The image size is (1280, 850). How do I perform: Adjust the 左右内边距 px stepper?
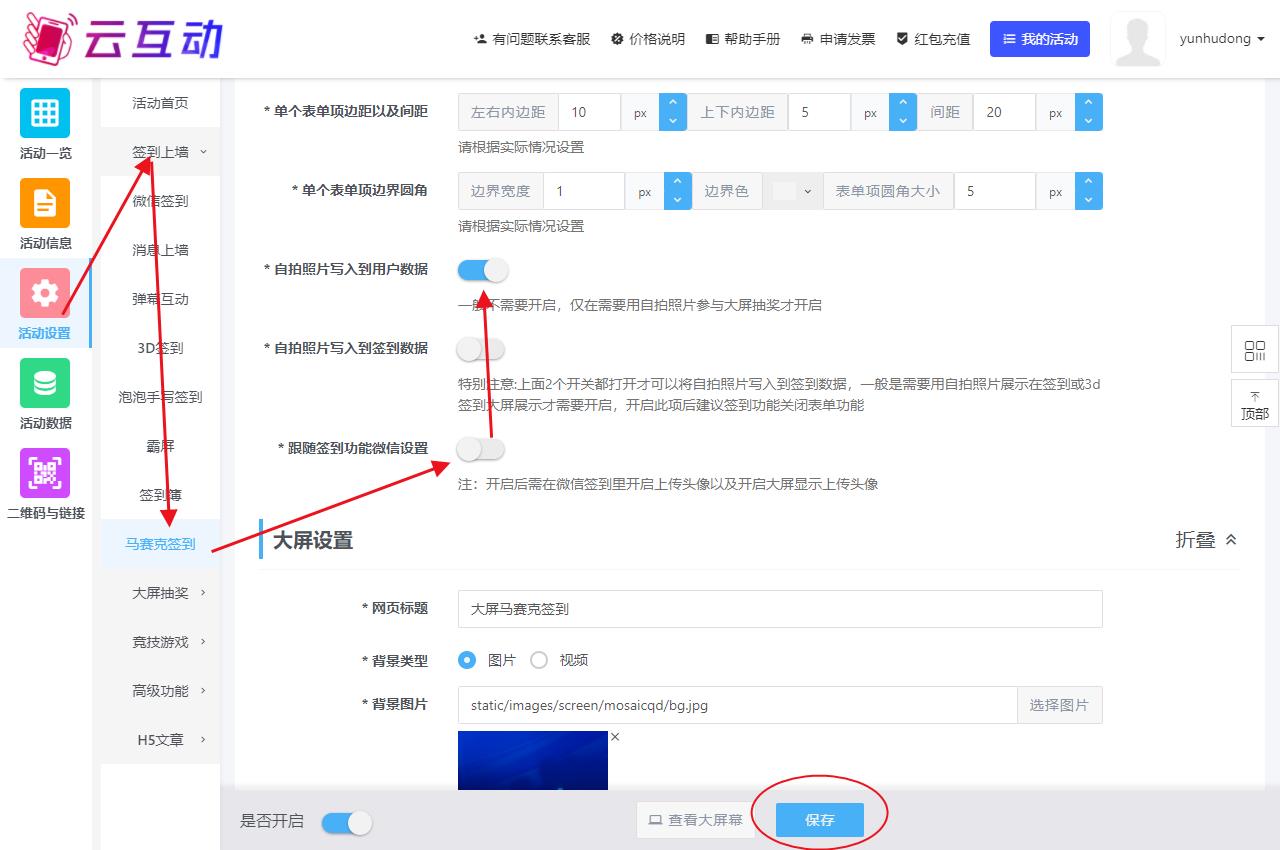click(x=673, y=112)
